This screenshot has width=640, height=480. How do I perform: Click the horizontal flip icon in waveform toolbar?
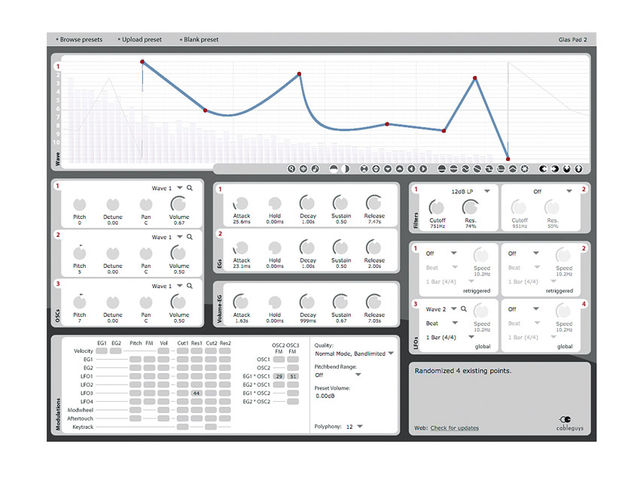click(364, 169)
